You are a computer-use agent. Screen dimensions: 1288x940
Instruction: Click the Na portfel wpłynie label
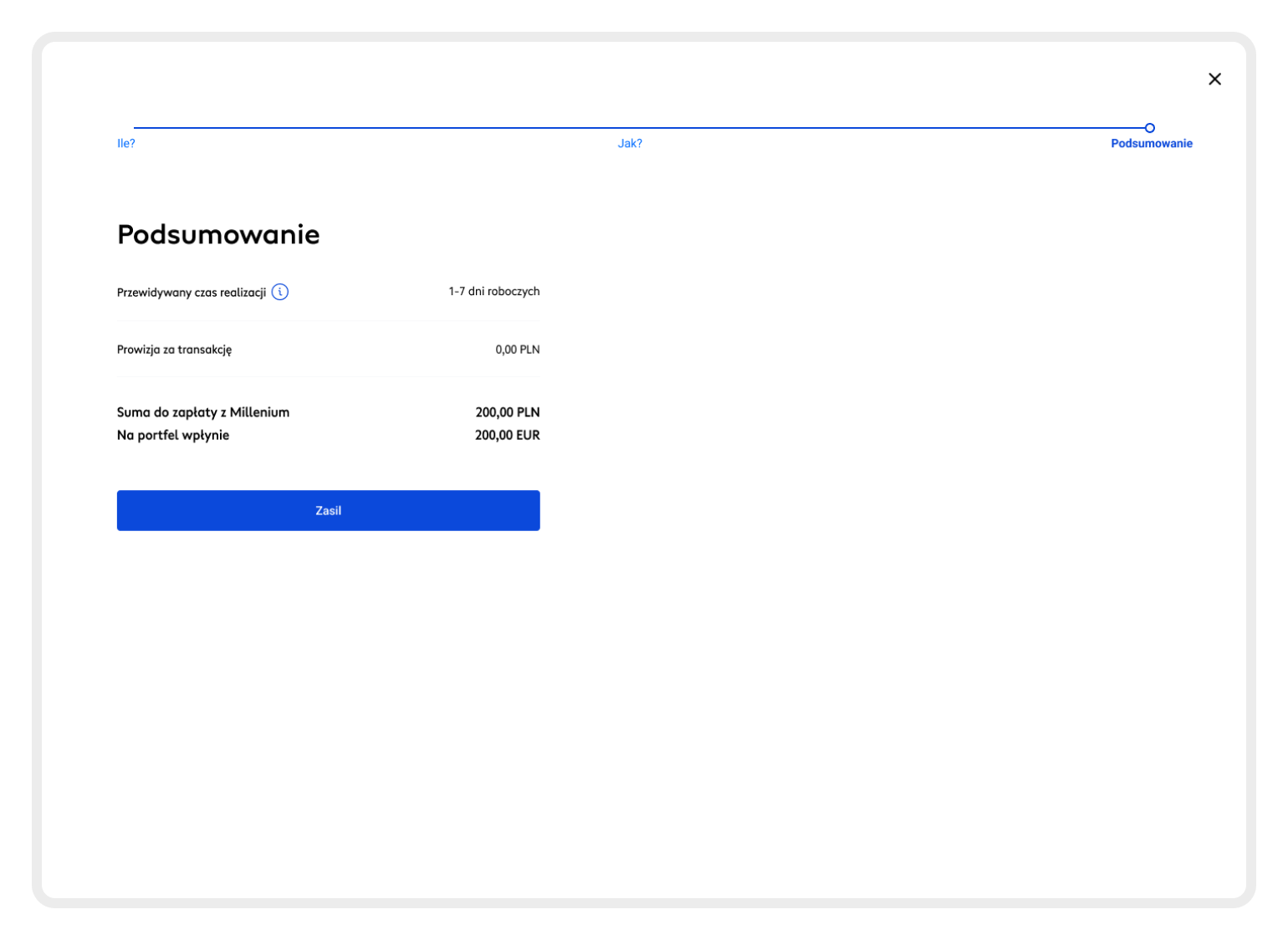click(173, 435)
